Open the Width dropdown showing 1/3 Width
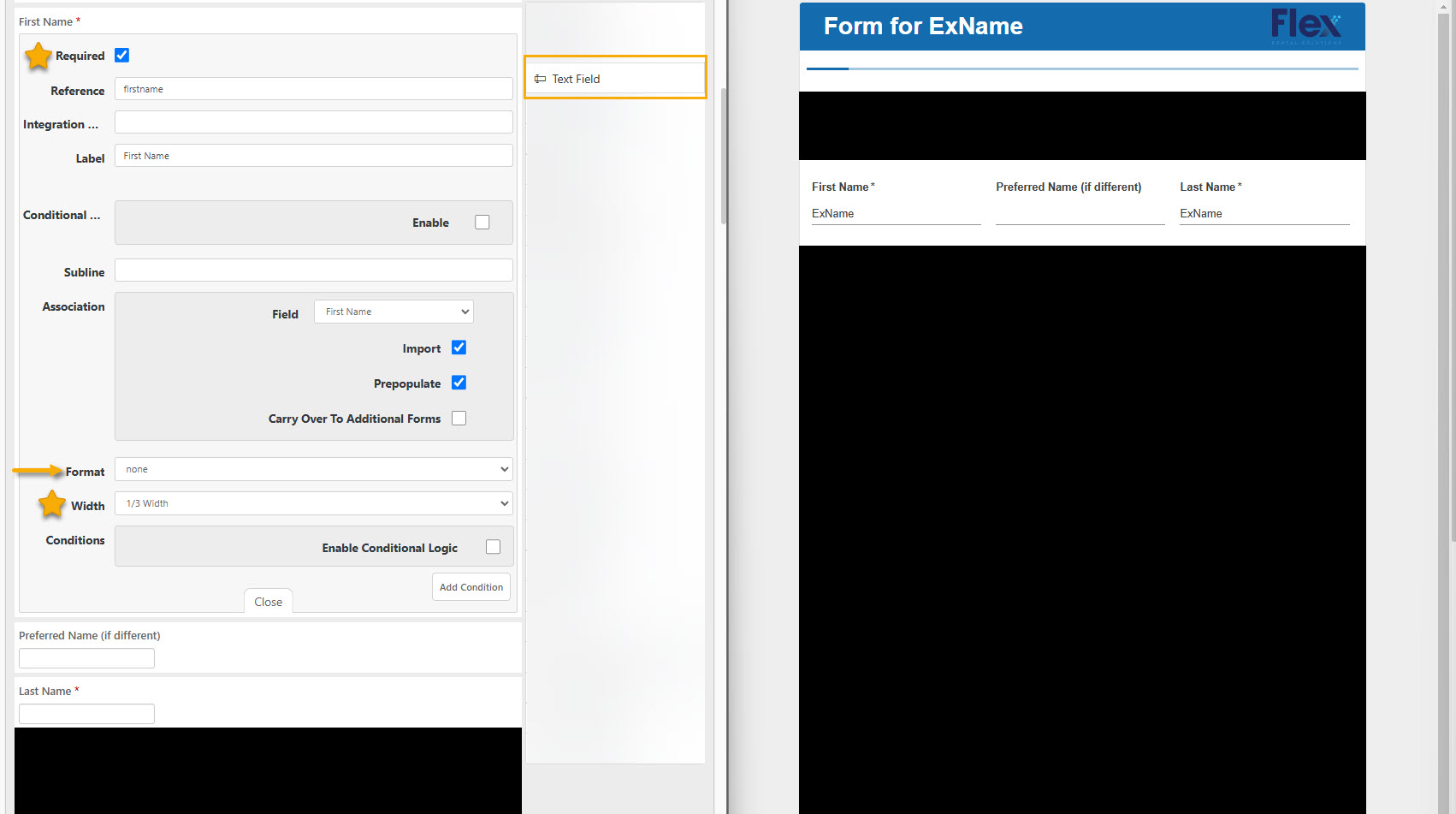 (314, 503)
